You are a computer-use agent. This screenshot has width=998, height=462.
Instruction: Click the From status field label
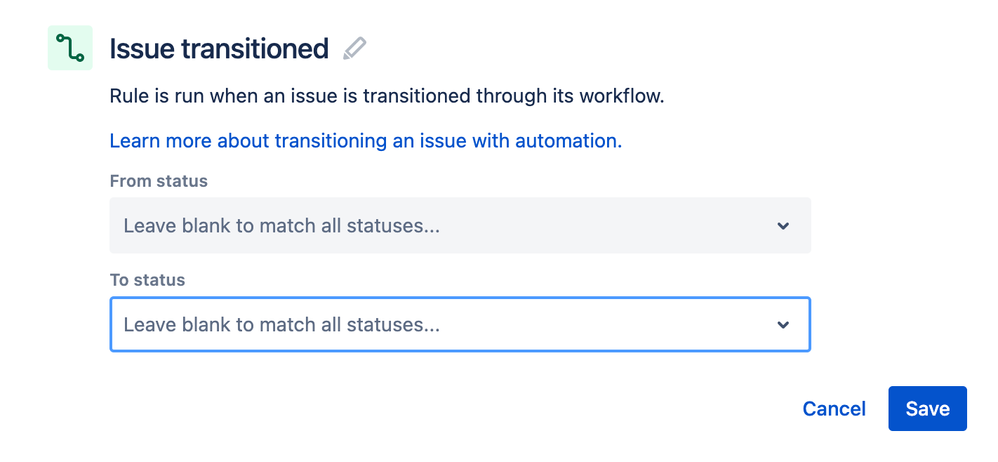[158, 181]
